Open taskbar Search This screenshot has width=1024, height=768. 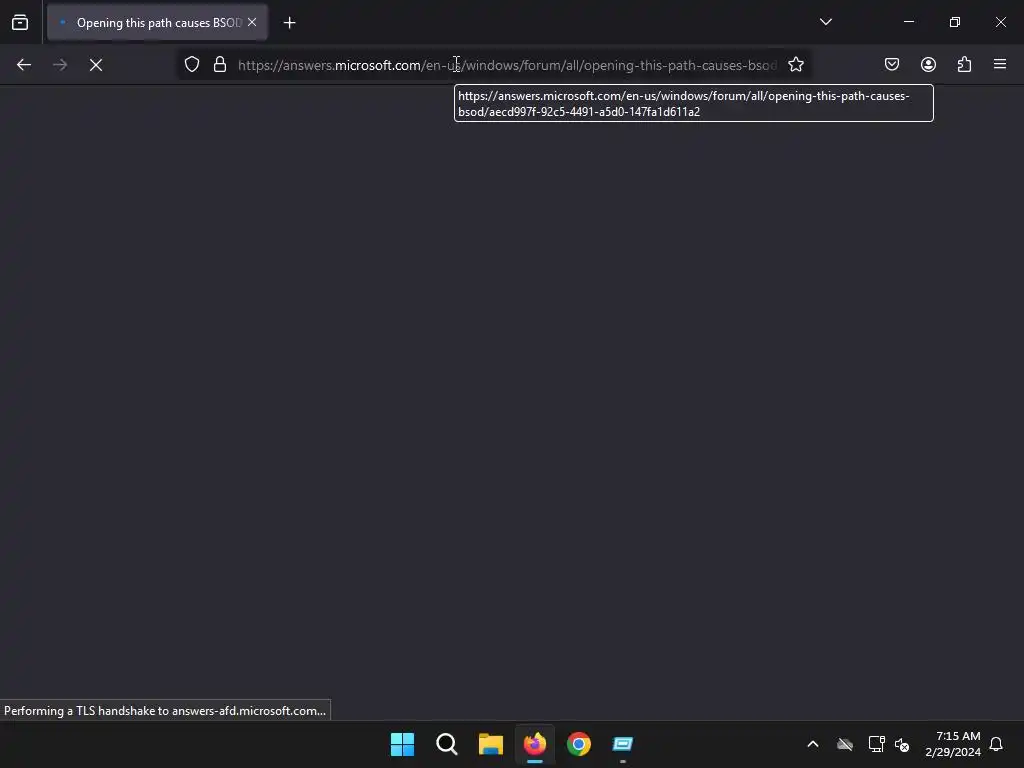[447, 744]
